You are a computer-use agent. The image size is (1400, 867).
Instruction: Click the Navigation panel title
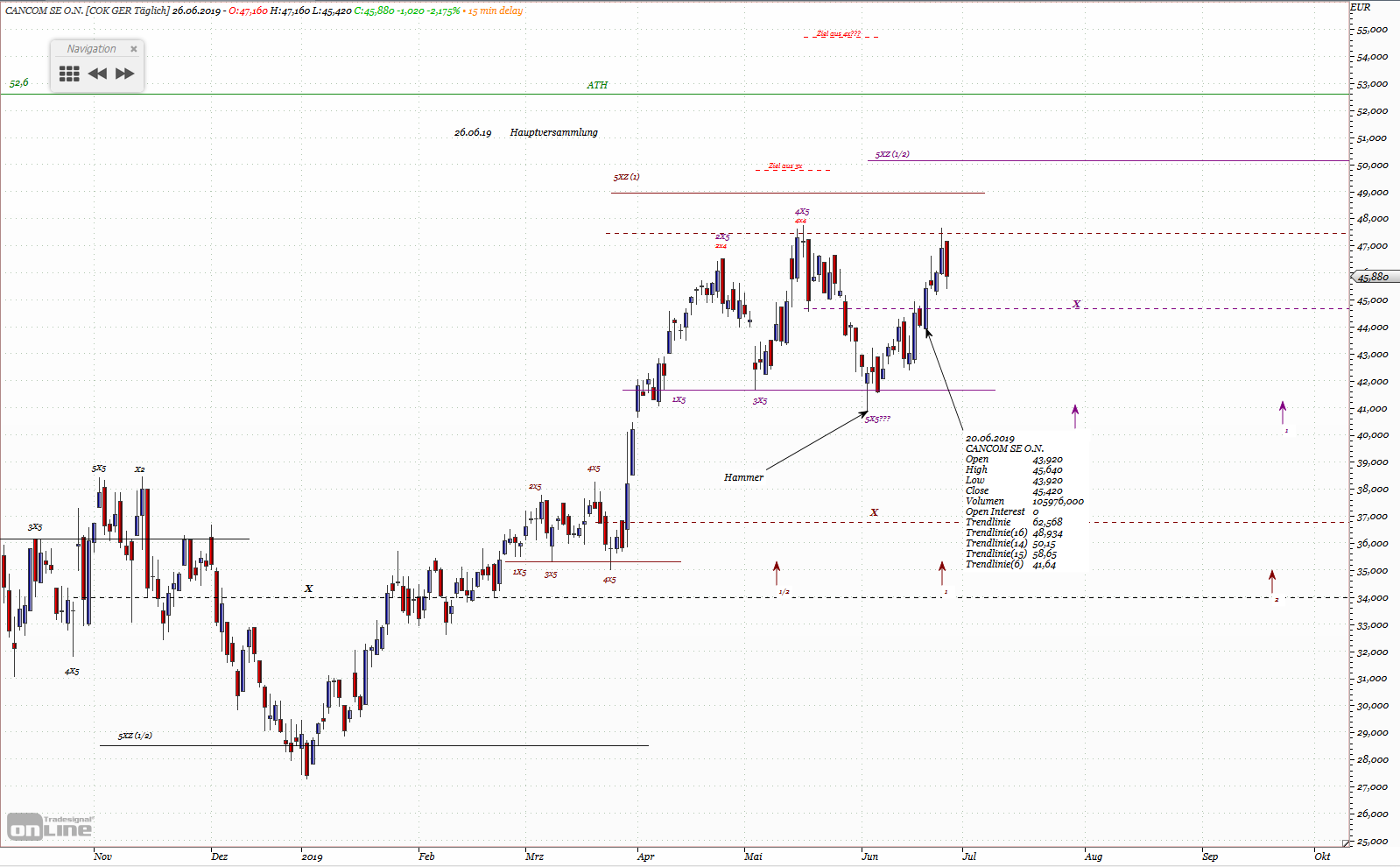(x=91, y=49)
